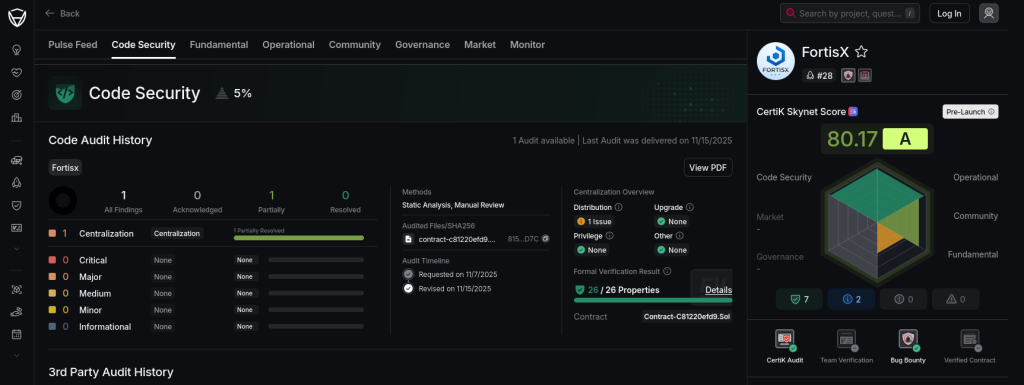The height and width of the screenshot is (385, 1024).
Task: Click the Critical severity row label
Action: [93, 260]
